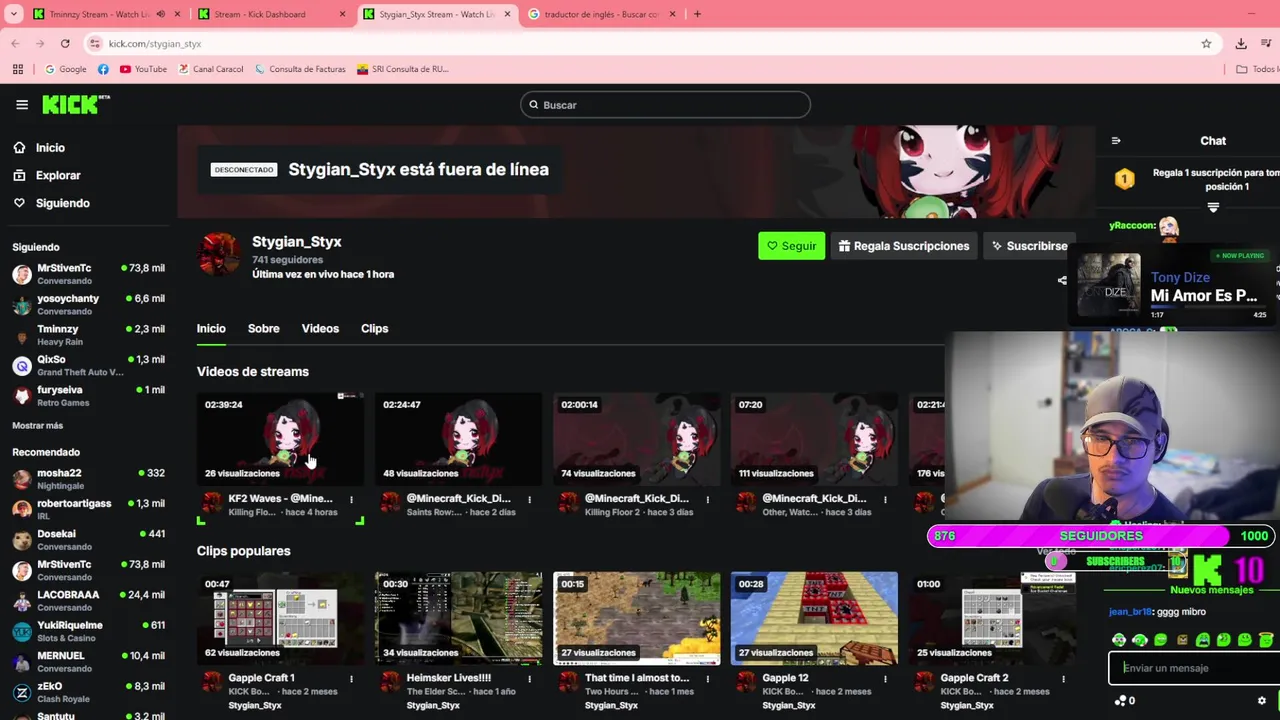Viewport: 1280px width, 720px height.
Task: Open the recommended channel zEkO
Action: coord(88,692)
